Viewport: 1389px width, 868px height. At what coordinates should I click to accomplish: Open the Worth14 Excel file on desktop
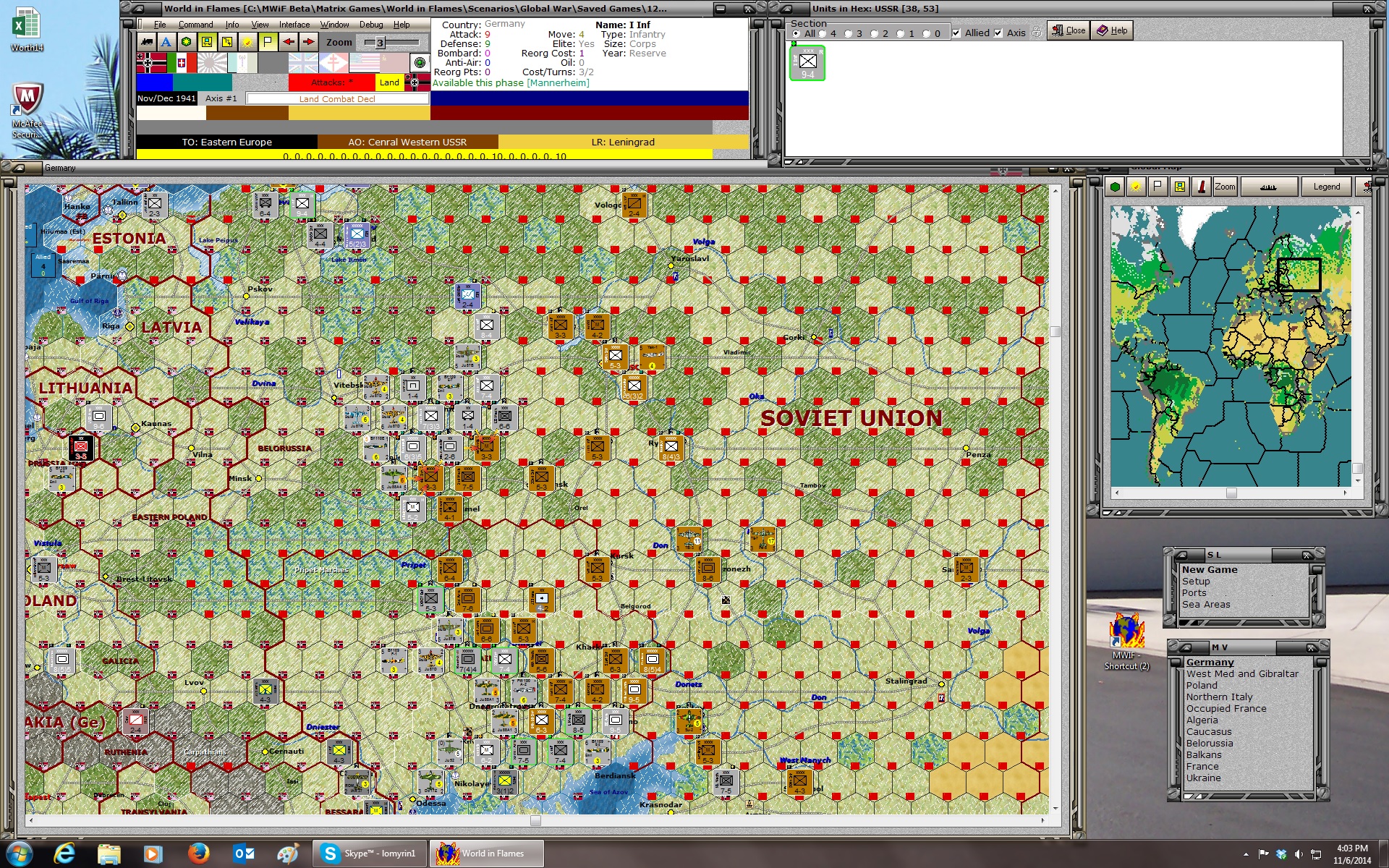coord(27,29)
